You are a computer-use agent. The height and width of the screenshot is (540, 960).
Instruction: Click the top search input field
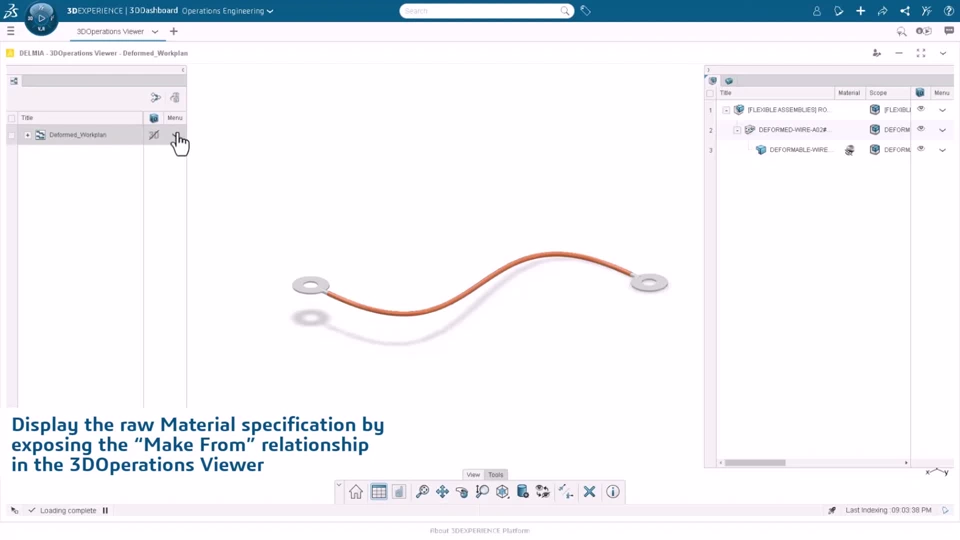481,11
